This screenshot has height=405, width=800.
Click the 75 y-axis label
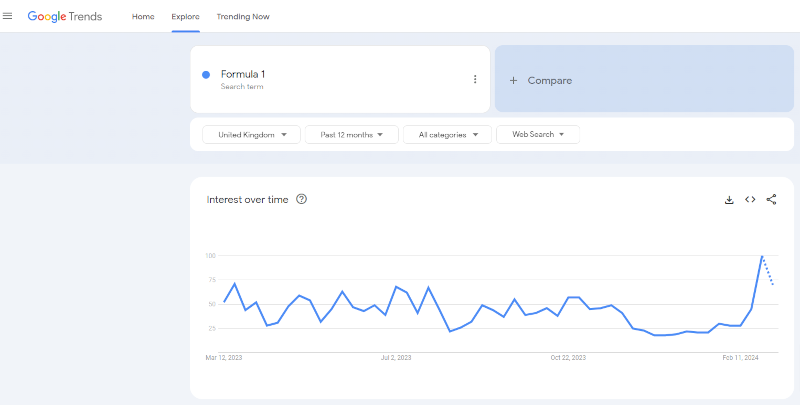pos(212,280)
